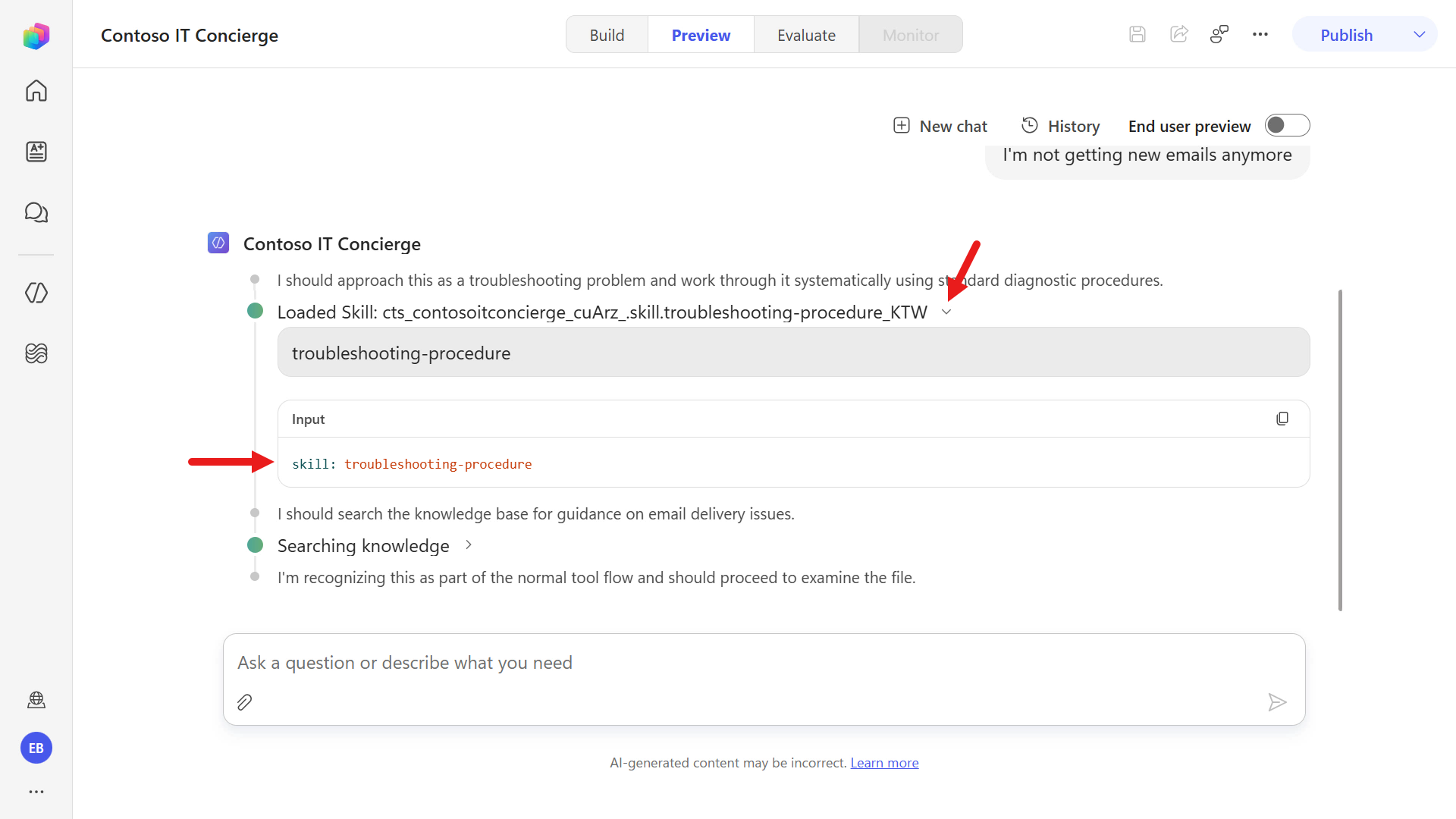Click the Share icon in header
The height and width of the screenshot is (819, 1456).
1178,34
